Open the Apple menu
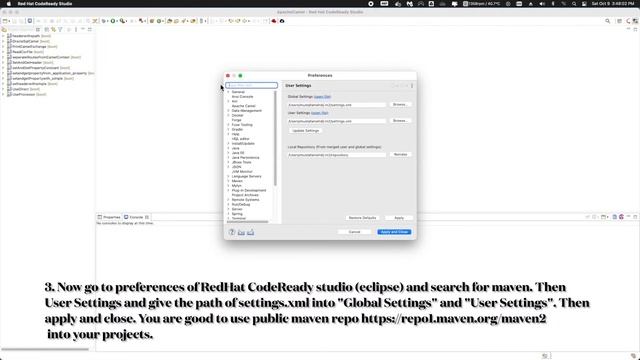Image resolution: width=640 pixels, height=360 pixels. 9,4
